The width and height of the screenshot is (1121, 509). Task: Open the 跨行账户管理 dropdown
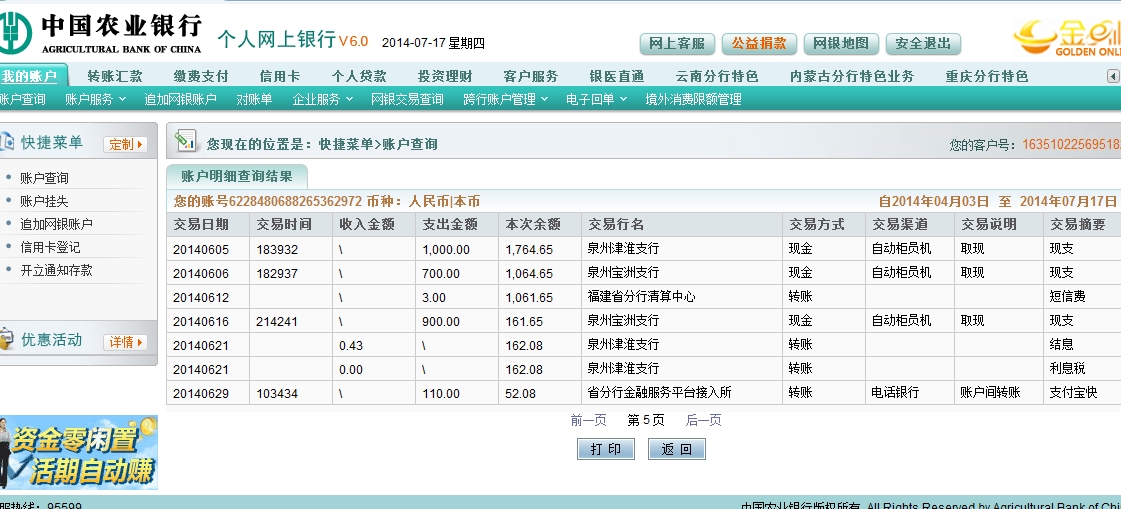tap(506, 99)
